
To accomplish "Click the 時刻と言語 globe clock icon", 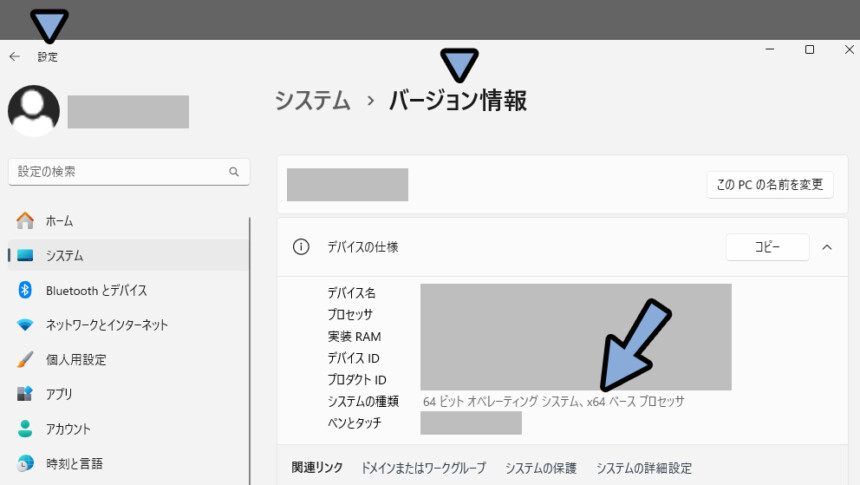I will (x=25, y=464).
